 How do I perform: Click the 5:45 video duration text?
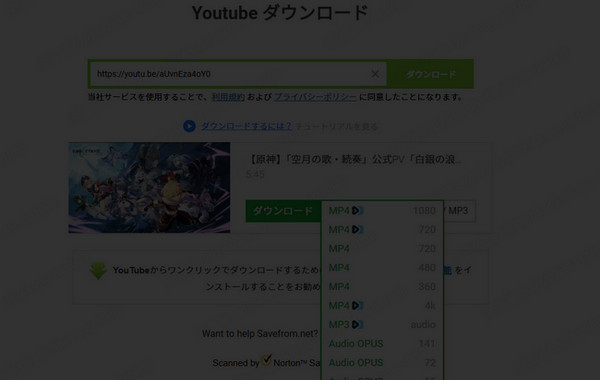click(x=255, y=175)
